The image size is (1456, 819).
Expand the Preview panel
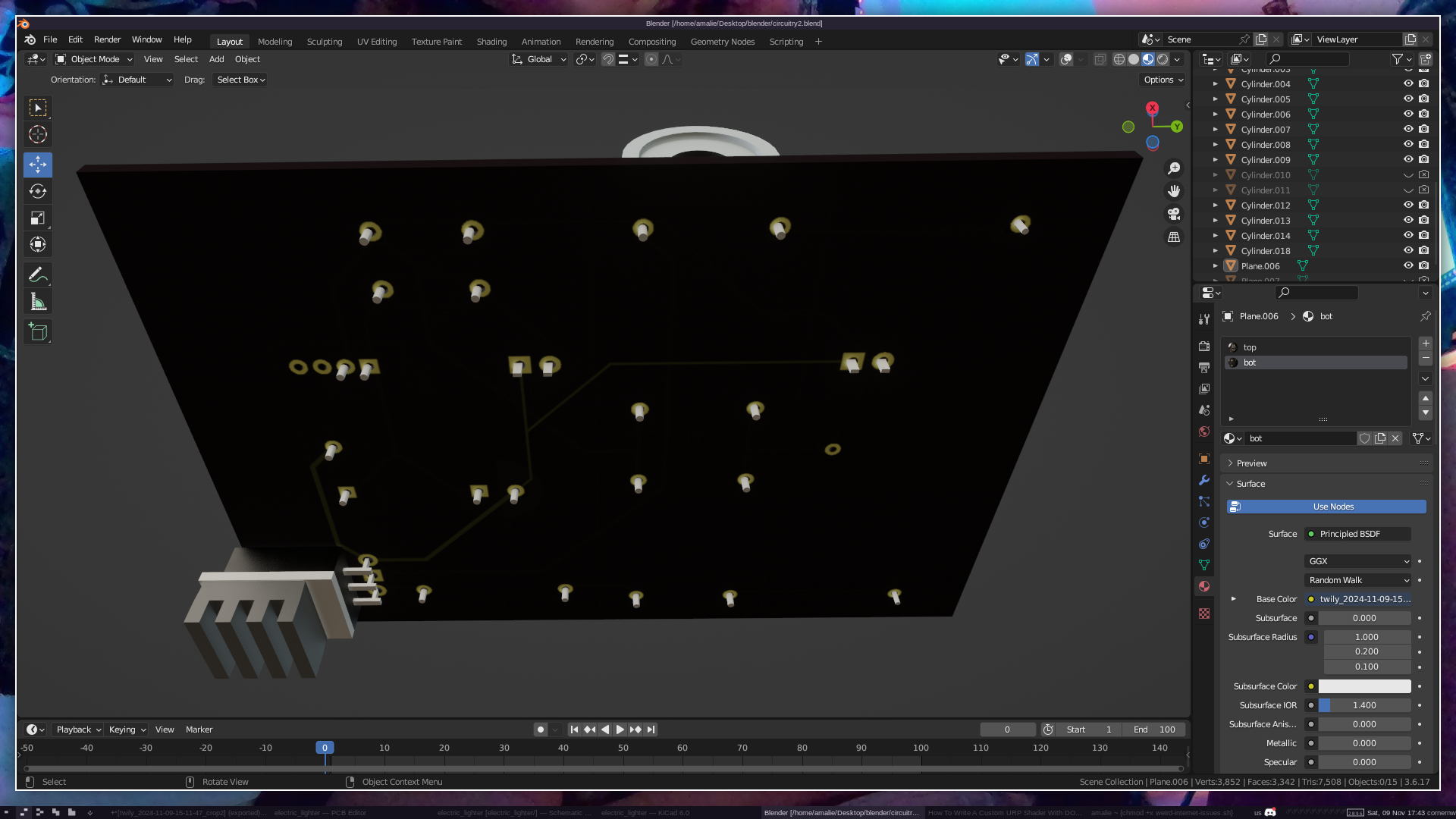pos(1251,463)
